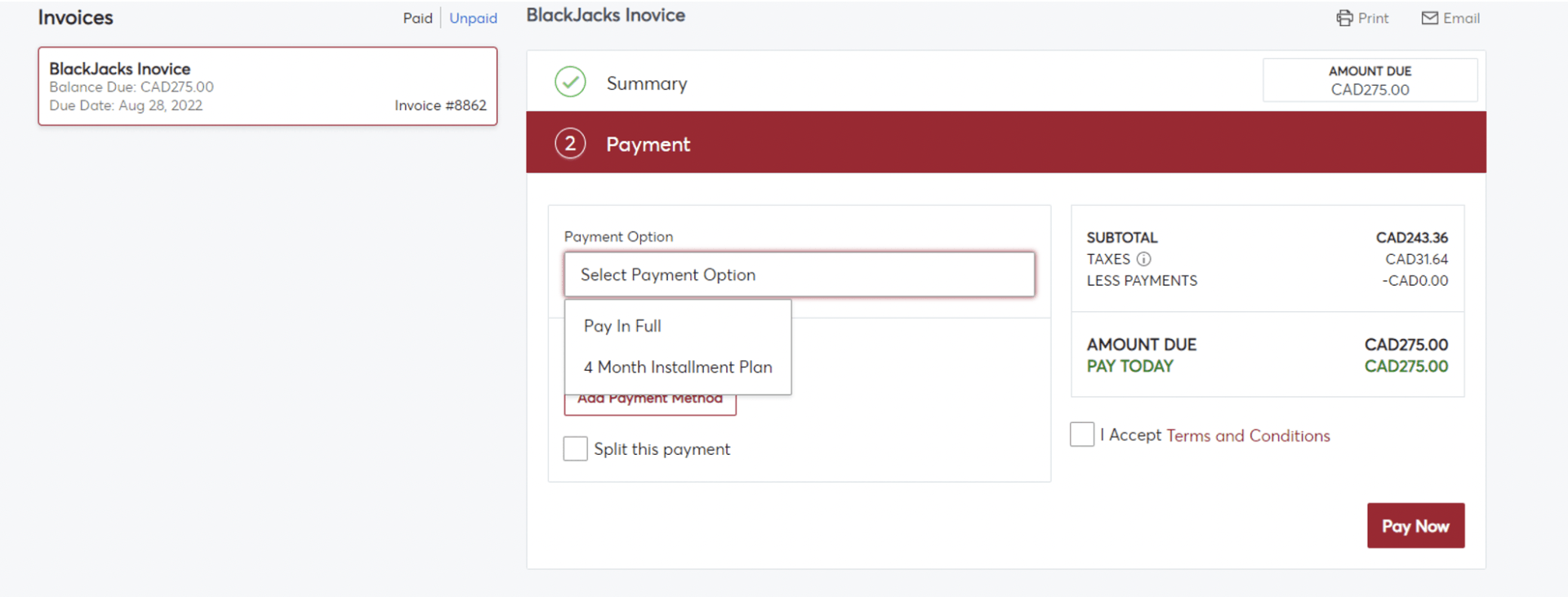The width and height of the screenshot is (1568, 597).
Task: Open the Select Payment Option dropdown
Action: click(x=800, y=274)
